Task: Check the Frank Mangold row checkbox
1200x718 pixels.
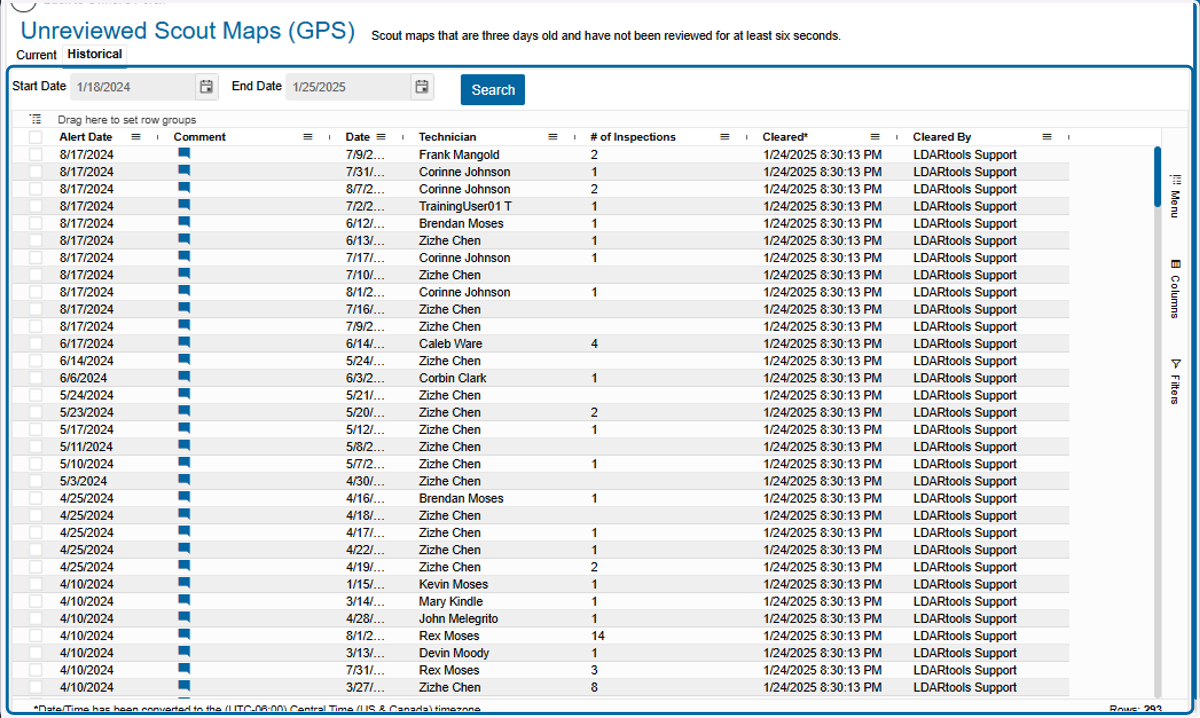Action: pos(36,155)
